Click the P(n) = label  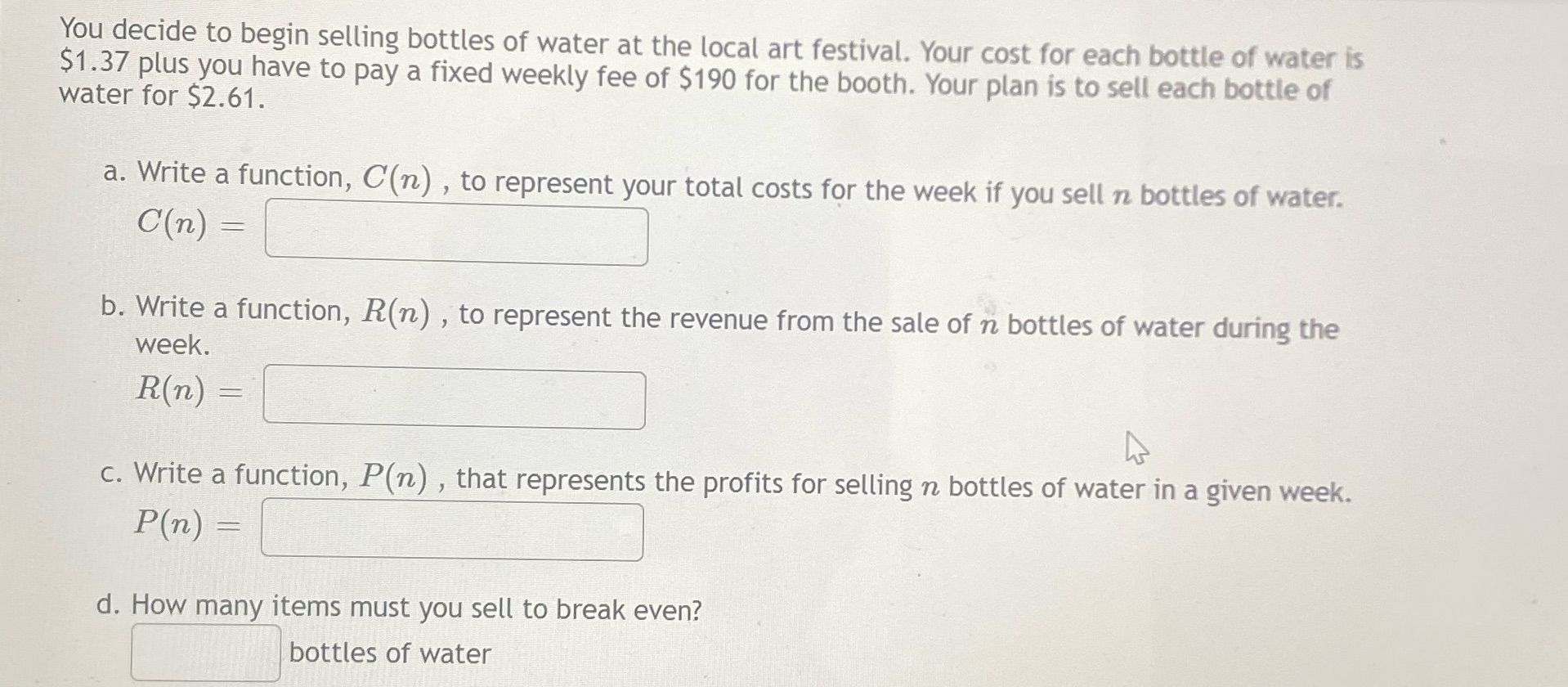point(186,525)
